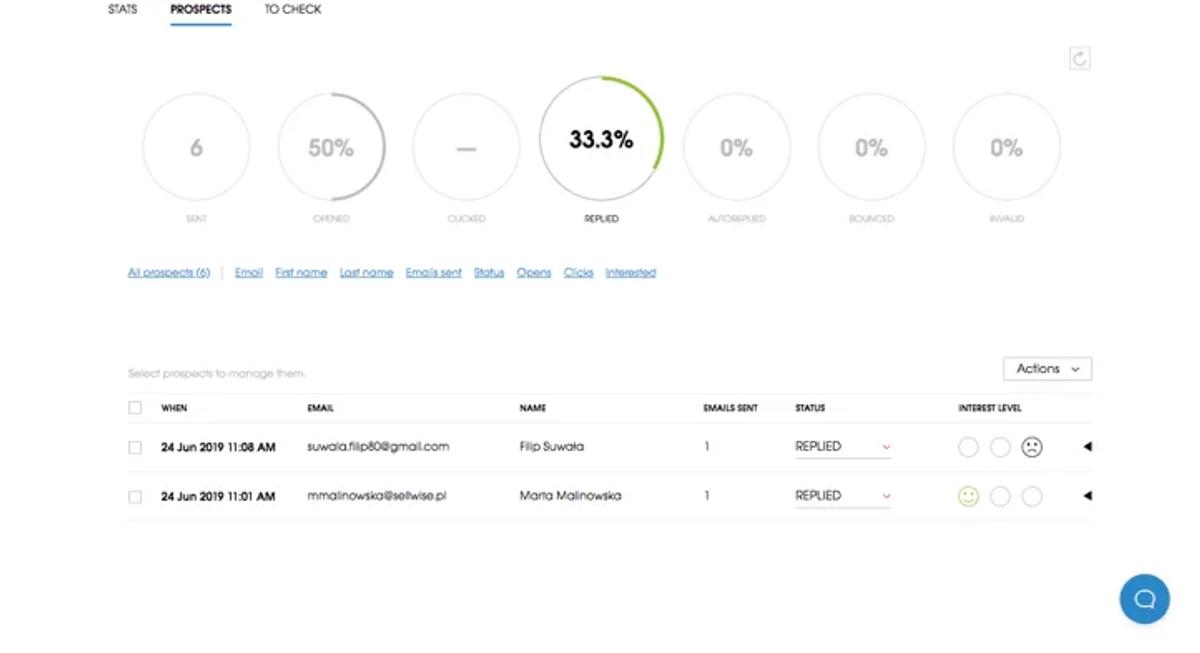Select the PROSPECTS tab
Viewport: 1200px width, 653px height.
(201, 10)
